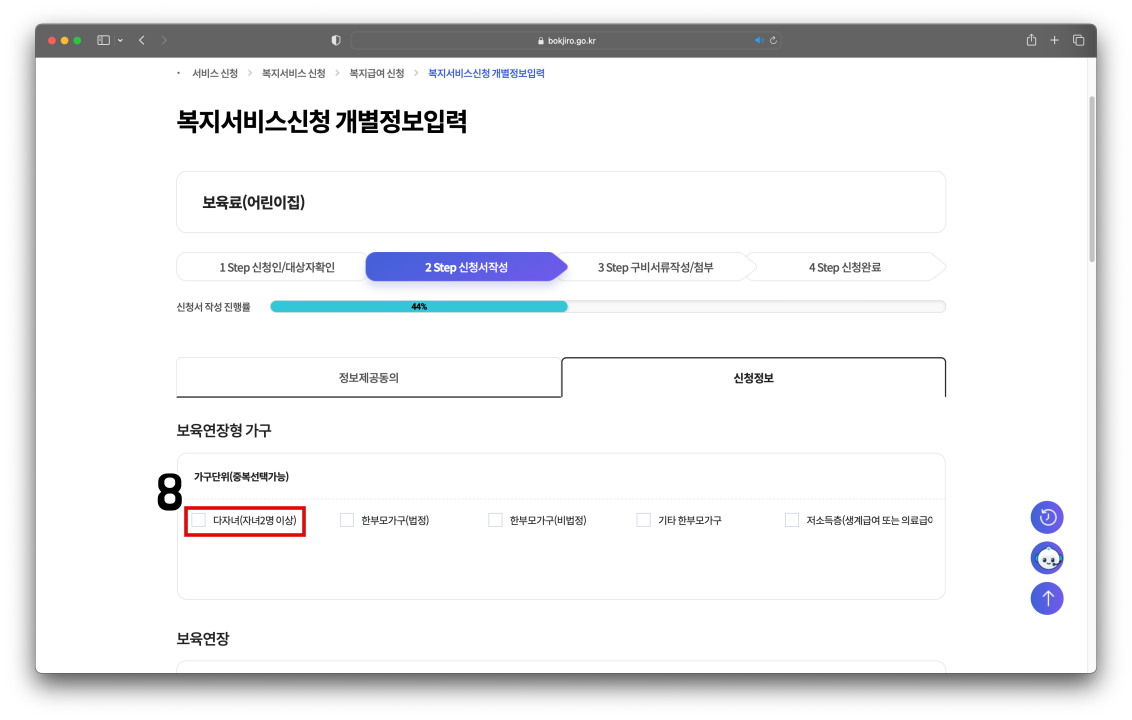The width and height of the screenshot is (1132, 720).
Task: Switch to the 정보제공동의 tab
Action: [x=368, y=377]
